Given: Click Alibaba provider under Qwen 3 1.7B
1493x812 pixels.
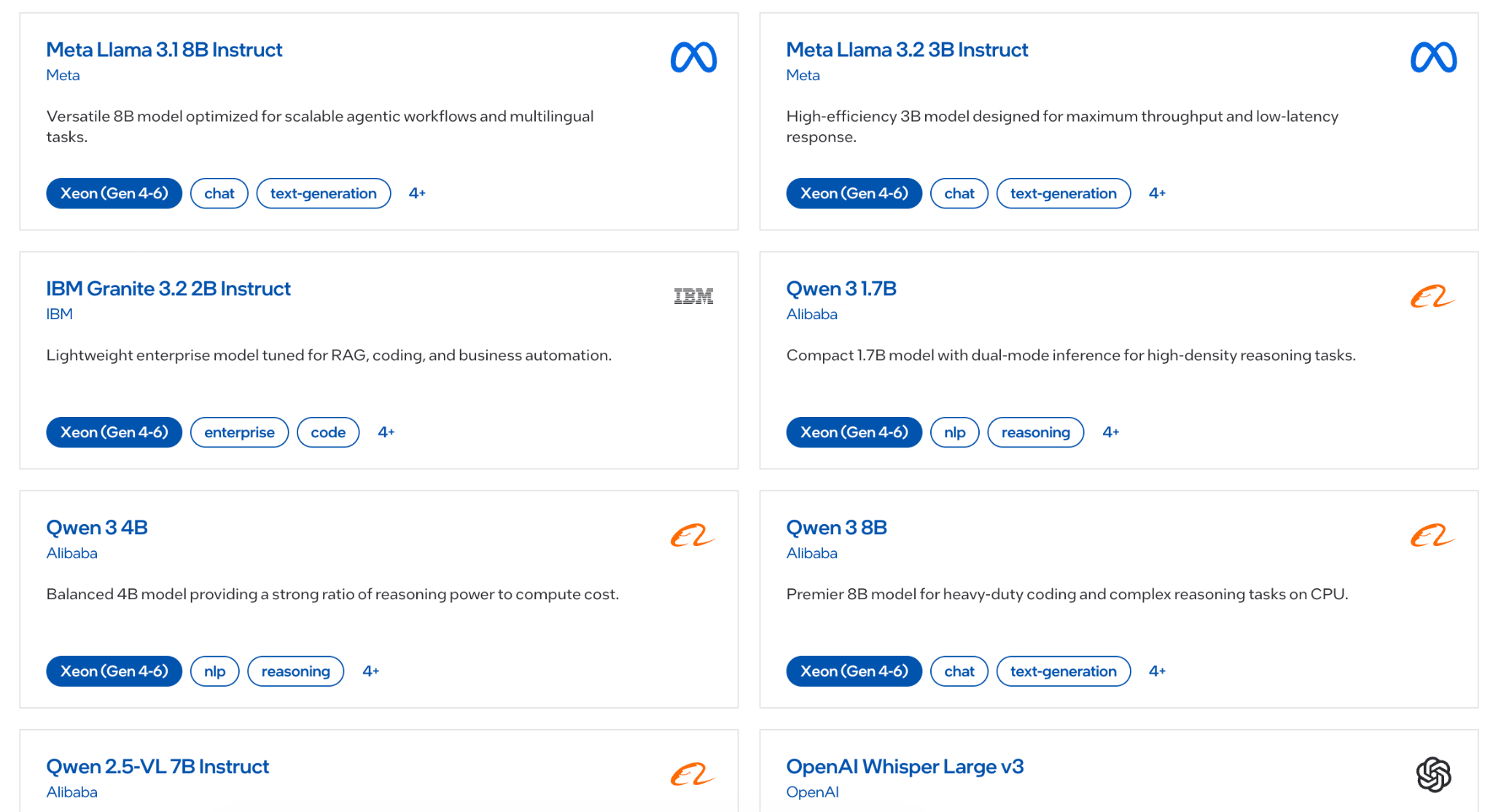Looking at the screenshot, I should click(x=812, y=314).
